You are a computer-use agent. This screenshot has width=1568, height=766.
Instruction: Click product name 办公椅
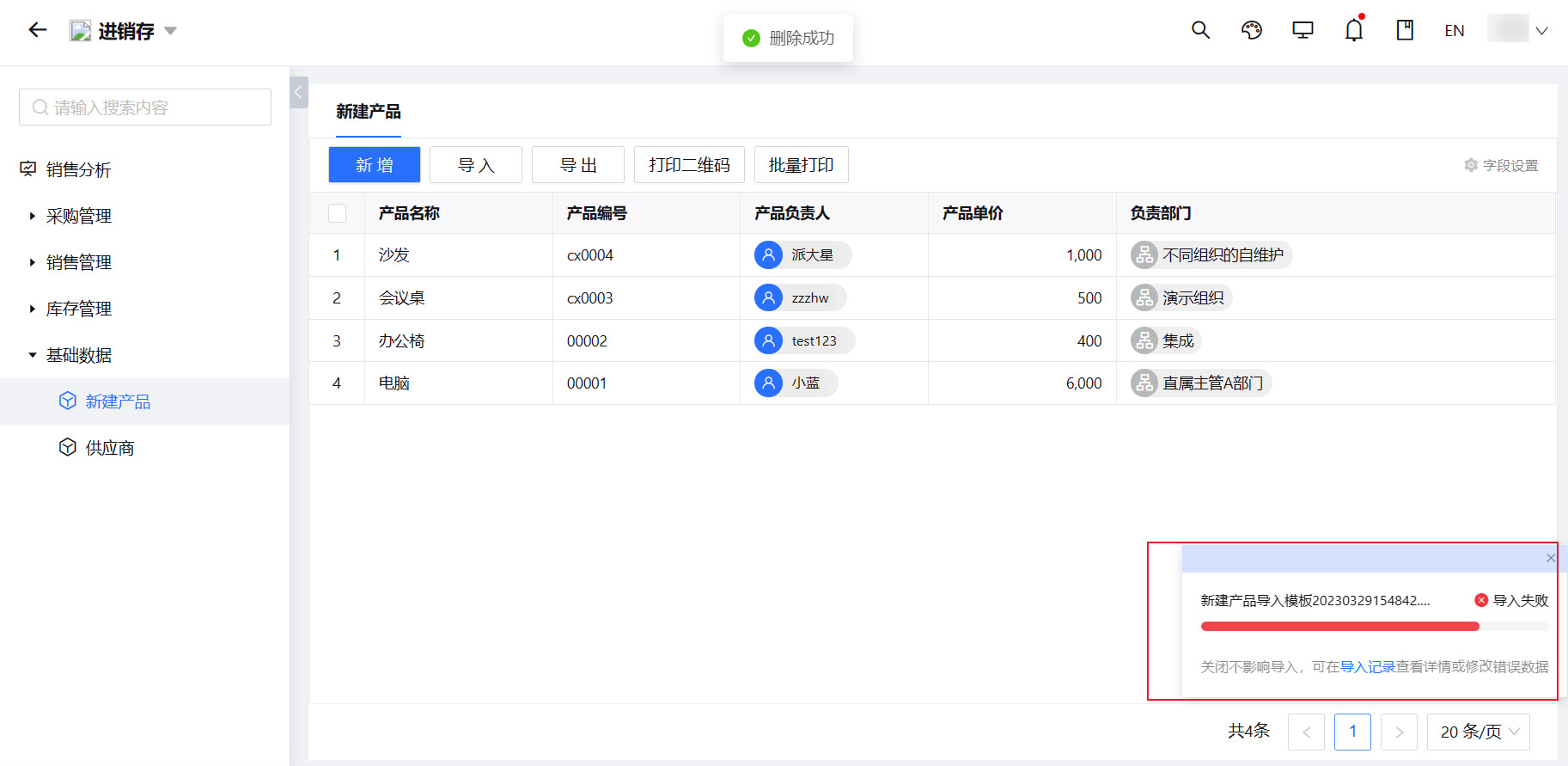(x=402, y=341)
